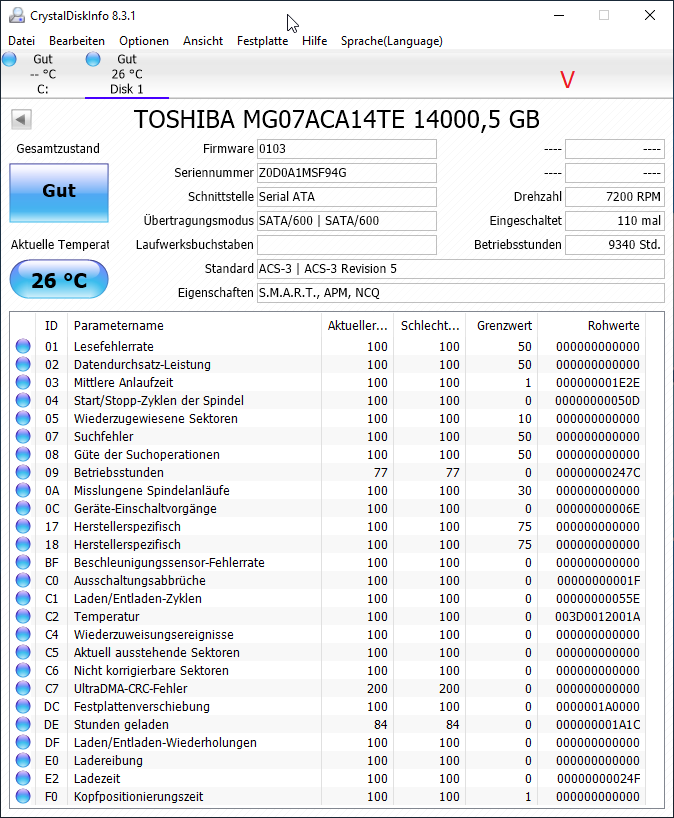This screenshot has width=674, height=818.
Task: Open the Datei menu
Action: pyautogui.click(x=22, y=41)
